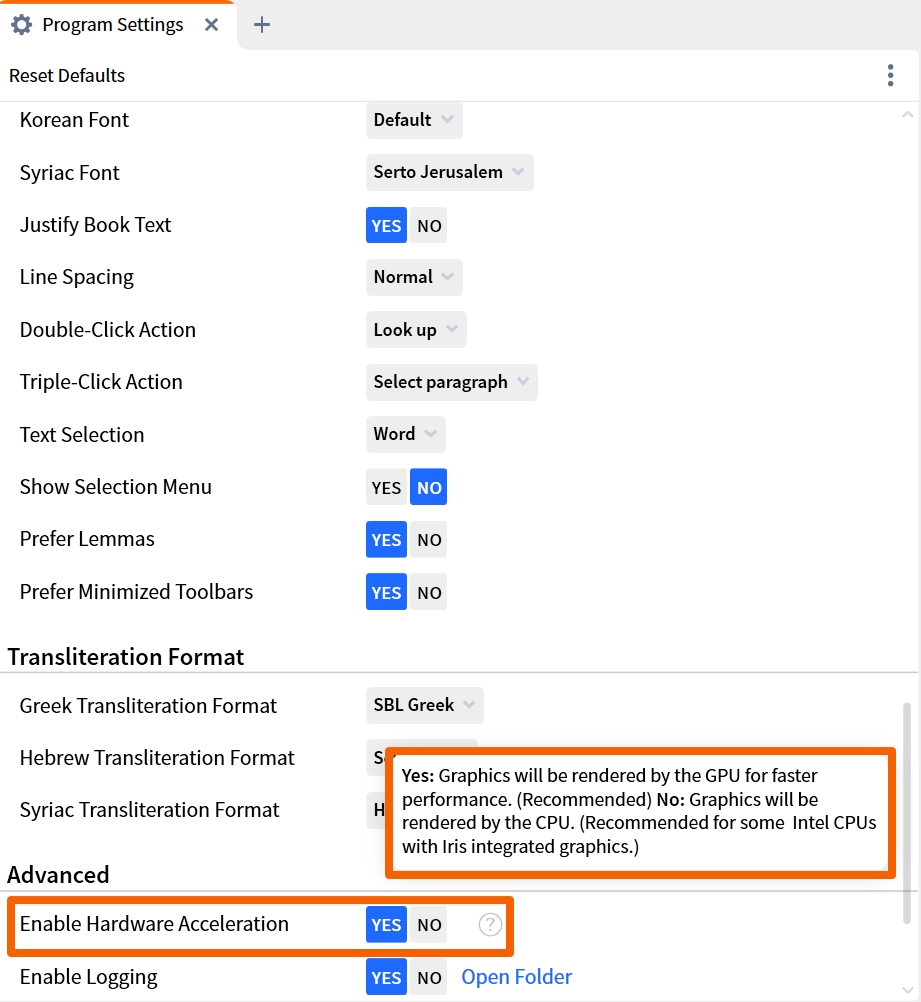
Task: Click the Hardware Acceleration help icon
Action: coord(490,925)
